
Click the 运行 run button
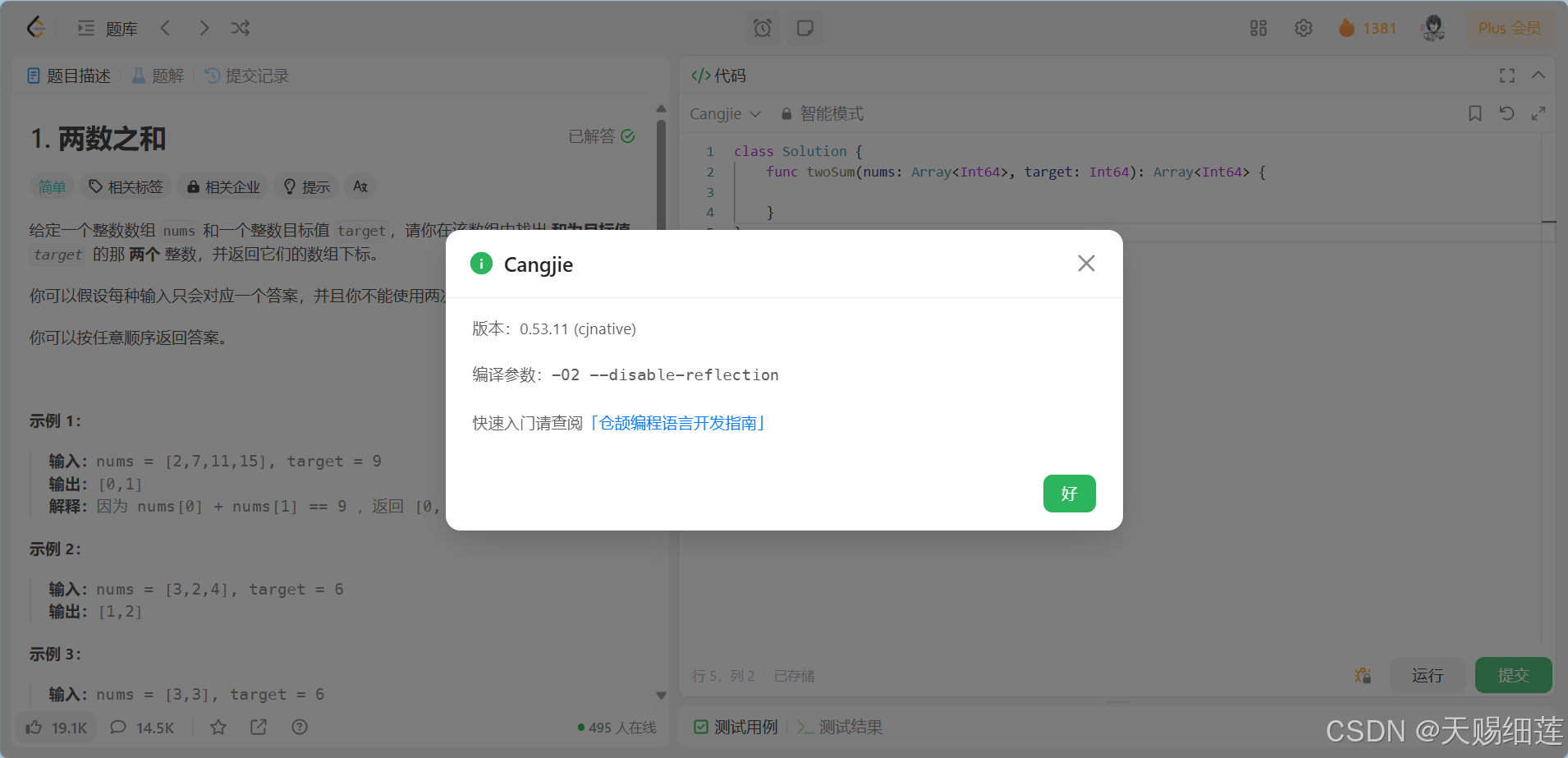1428,675
